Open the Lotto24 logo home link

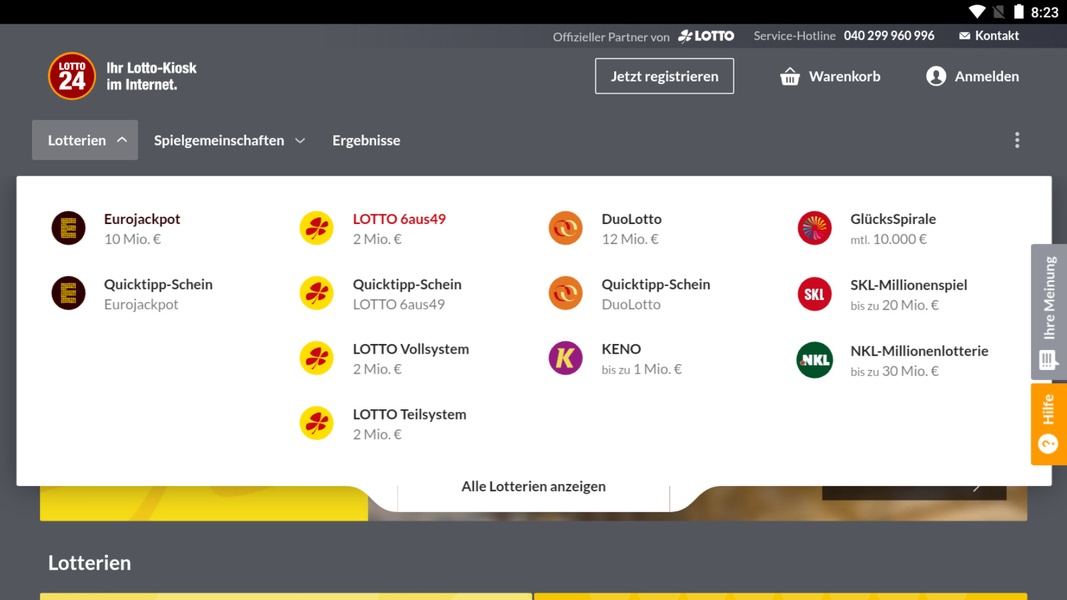click(122, 76)
